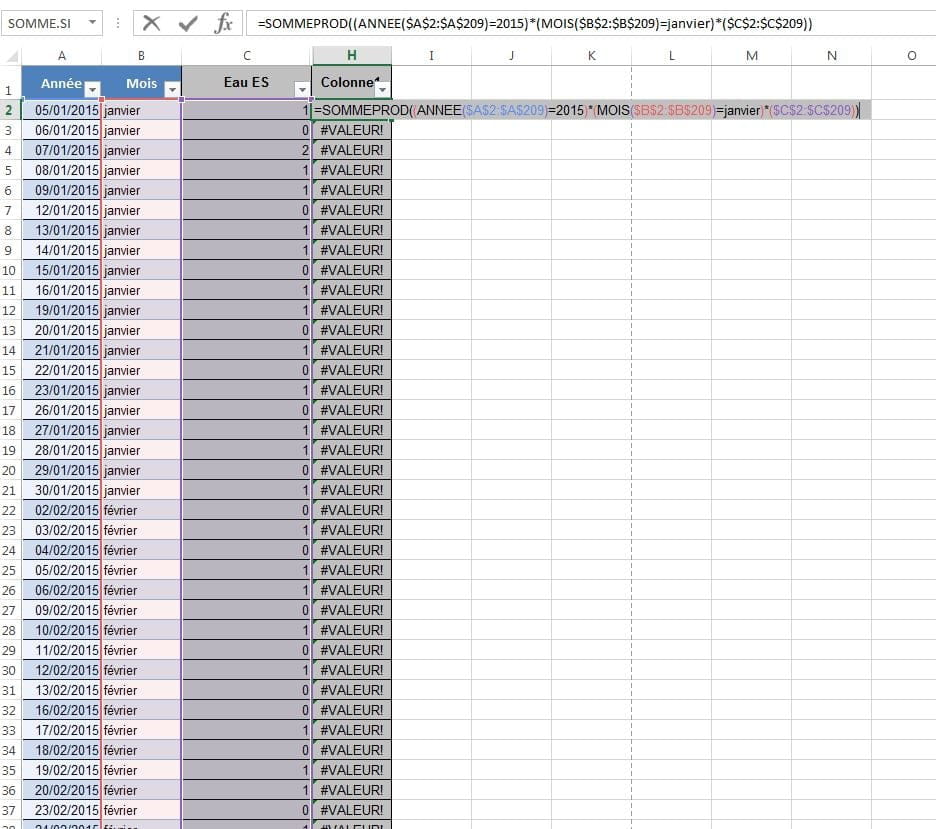Screen dimensions: 936x829
Task: Click the #VALEUR! error cell in row 10
Action: click(x=352, y=270)
